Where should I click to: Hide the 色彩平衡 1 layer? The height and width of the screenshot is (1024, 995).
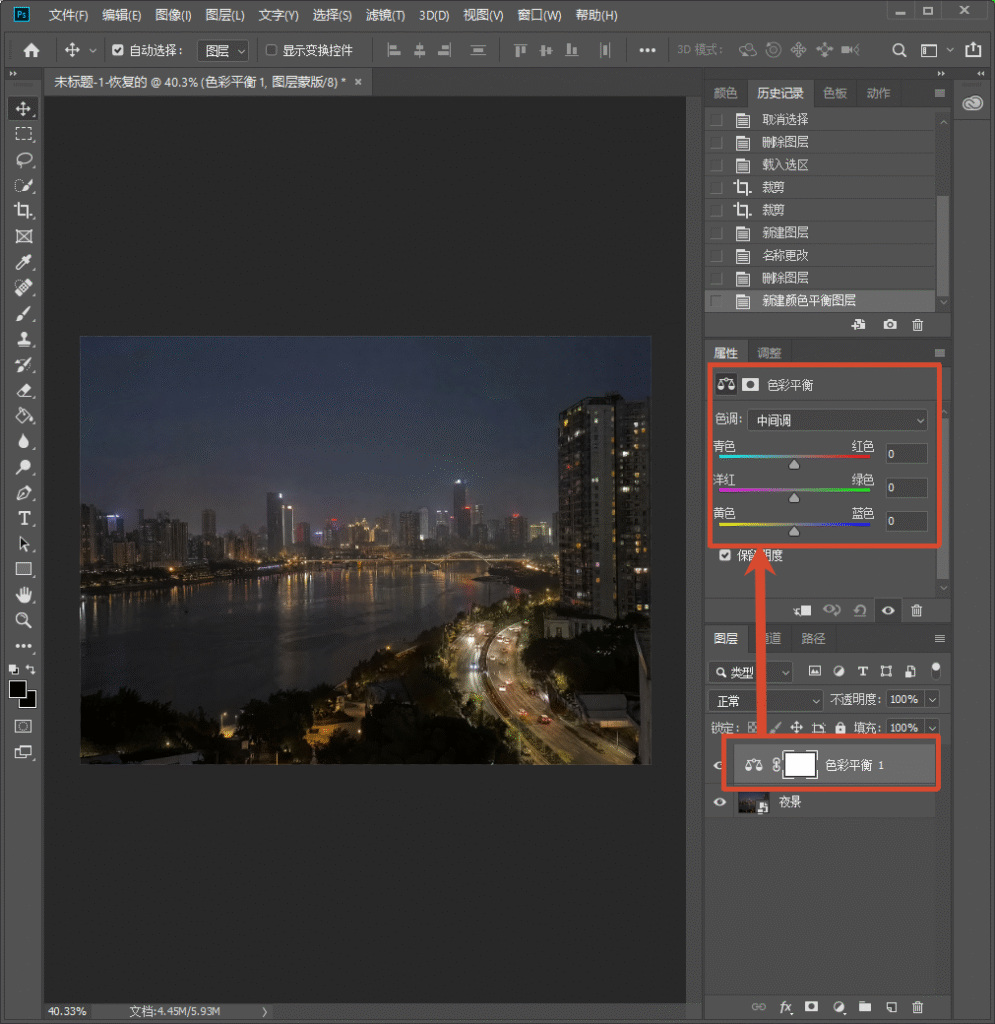pyautogui.click(x=718, y=765)
